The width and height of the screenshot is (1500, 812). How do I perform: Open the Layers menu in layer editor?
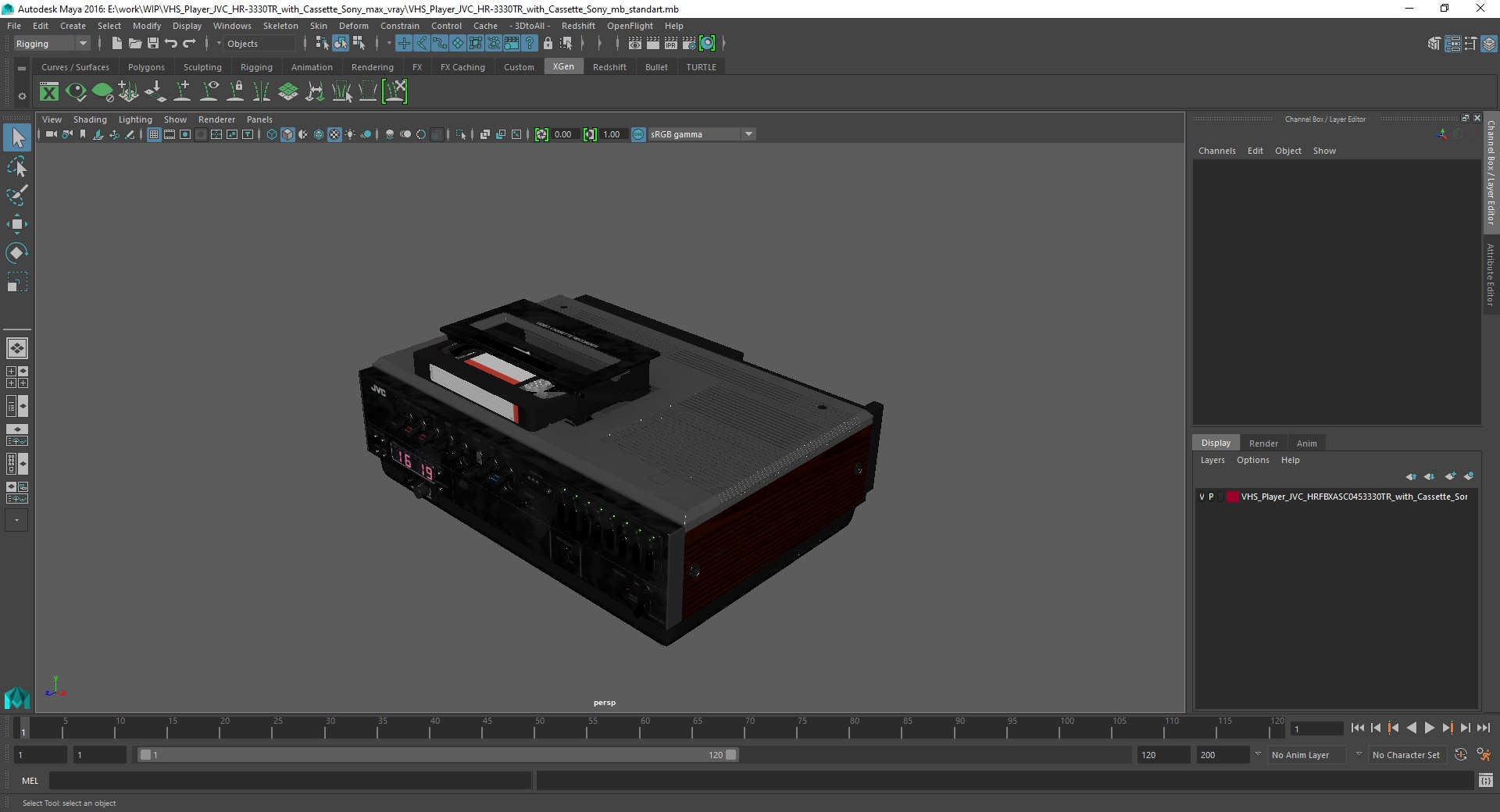1212,460
